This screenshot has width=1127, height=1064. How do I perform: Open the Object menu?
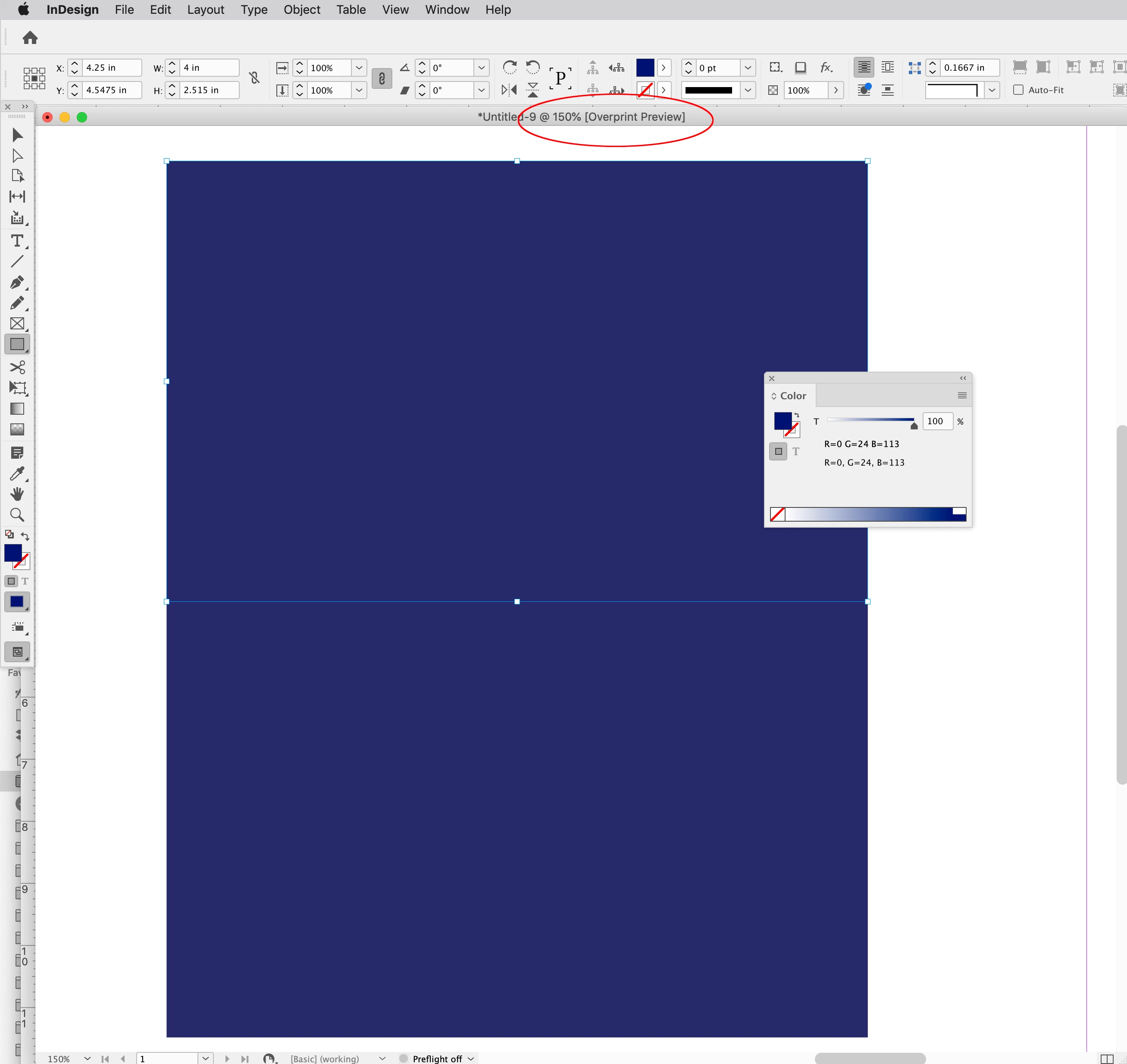tap(302, 9)
